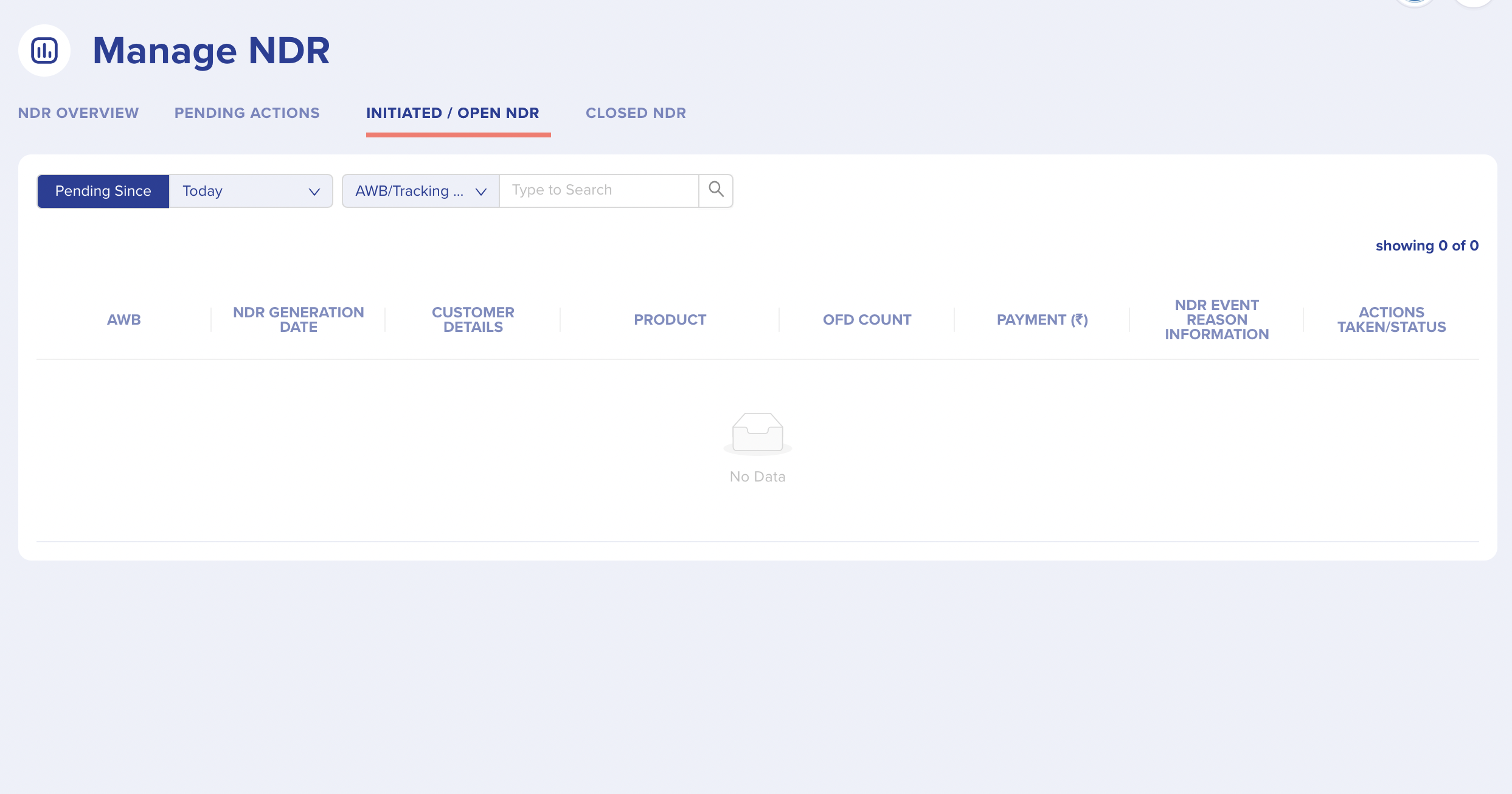Click the Manage NDR bar chart icon
This screenshot has height=794, width=1512.
coord(43,50)
